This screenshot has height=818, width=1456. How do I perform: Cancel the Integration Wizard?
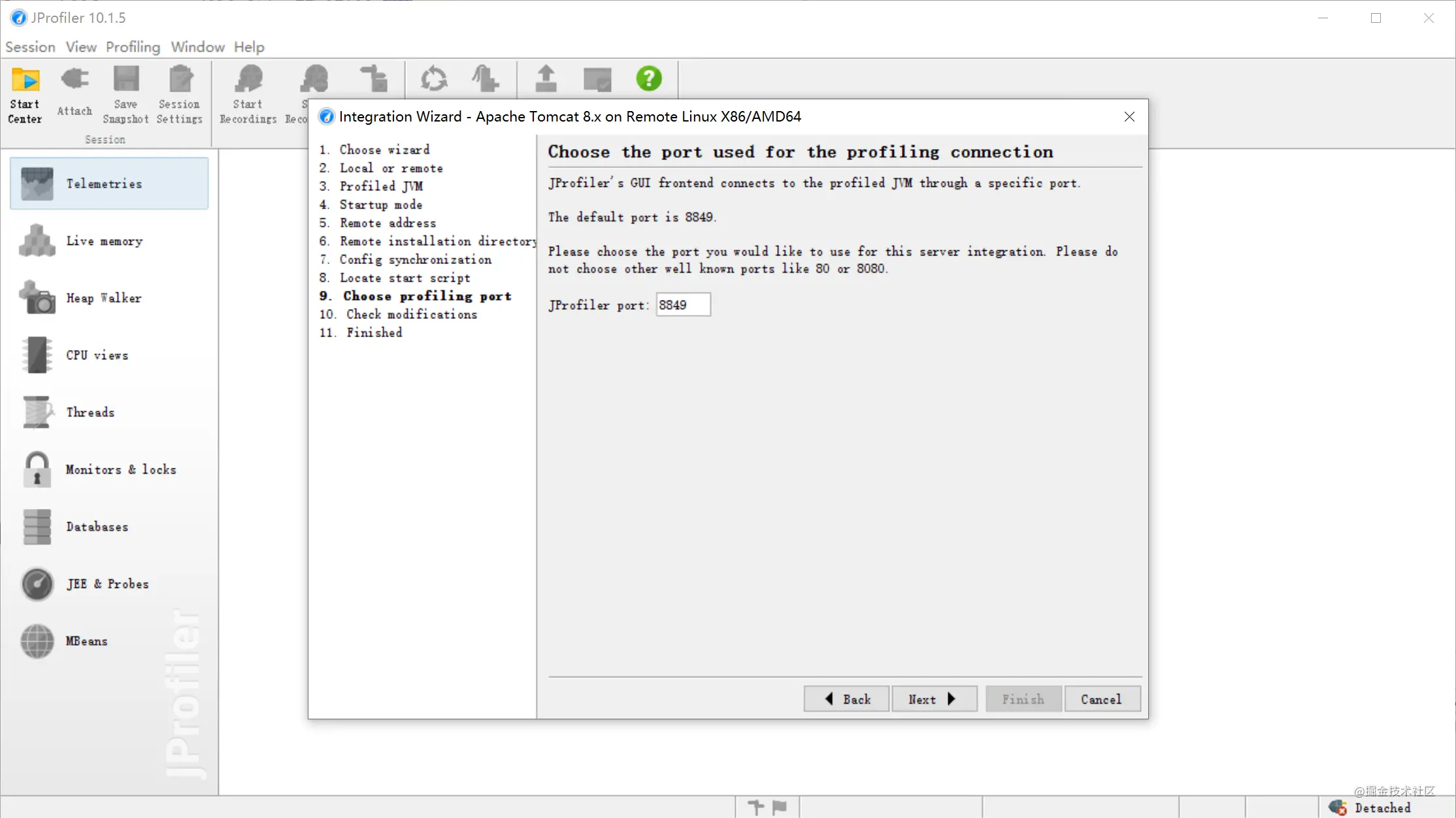[1102, 698]
